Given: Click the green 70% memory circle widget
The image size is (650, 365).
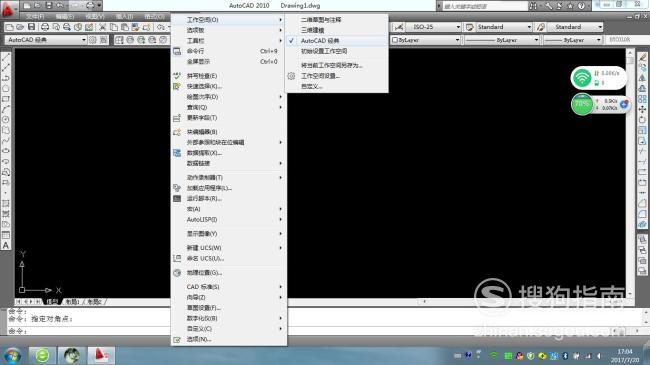Looking at the screenshot, I should (x=582, y=104).
